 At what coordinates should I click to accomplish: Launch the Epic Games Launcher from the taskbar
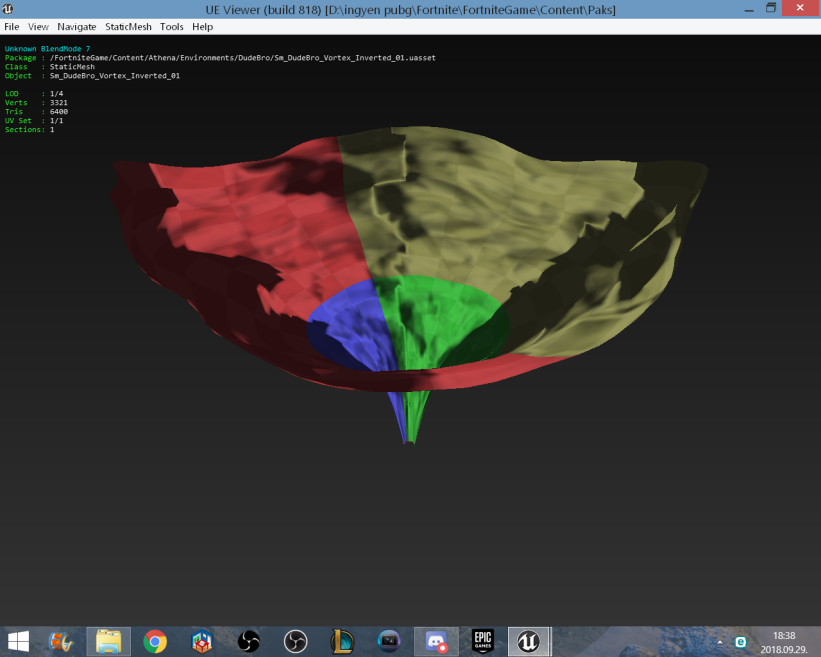pyautogui.click(x=484, y=641)
